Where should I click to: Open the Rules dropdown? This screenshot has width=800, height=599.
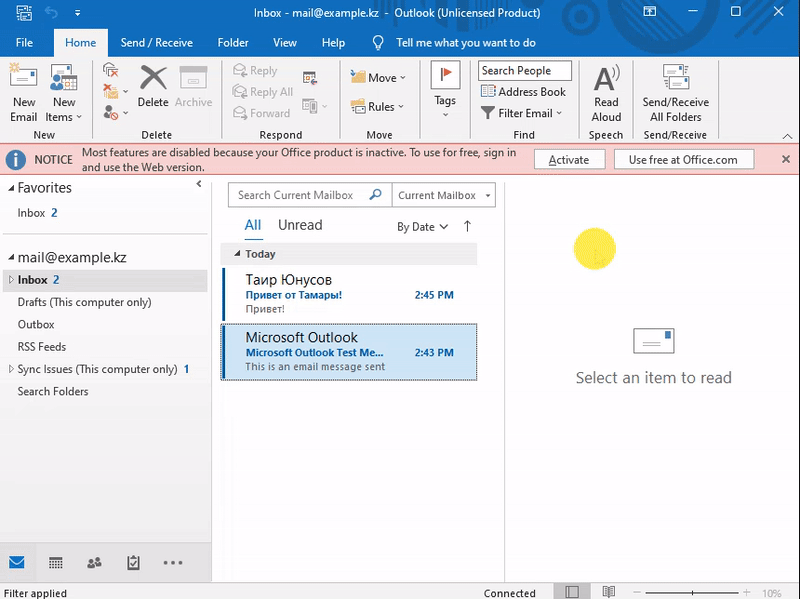point(377,107)
